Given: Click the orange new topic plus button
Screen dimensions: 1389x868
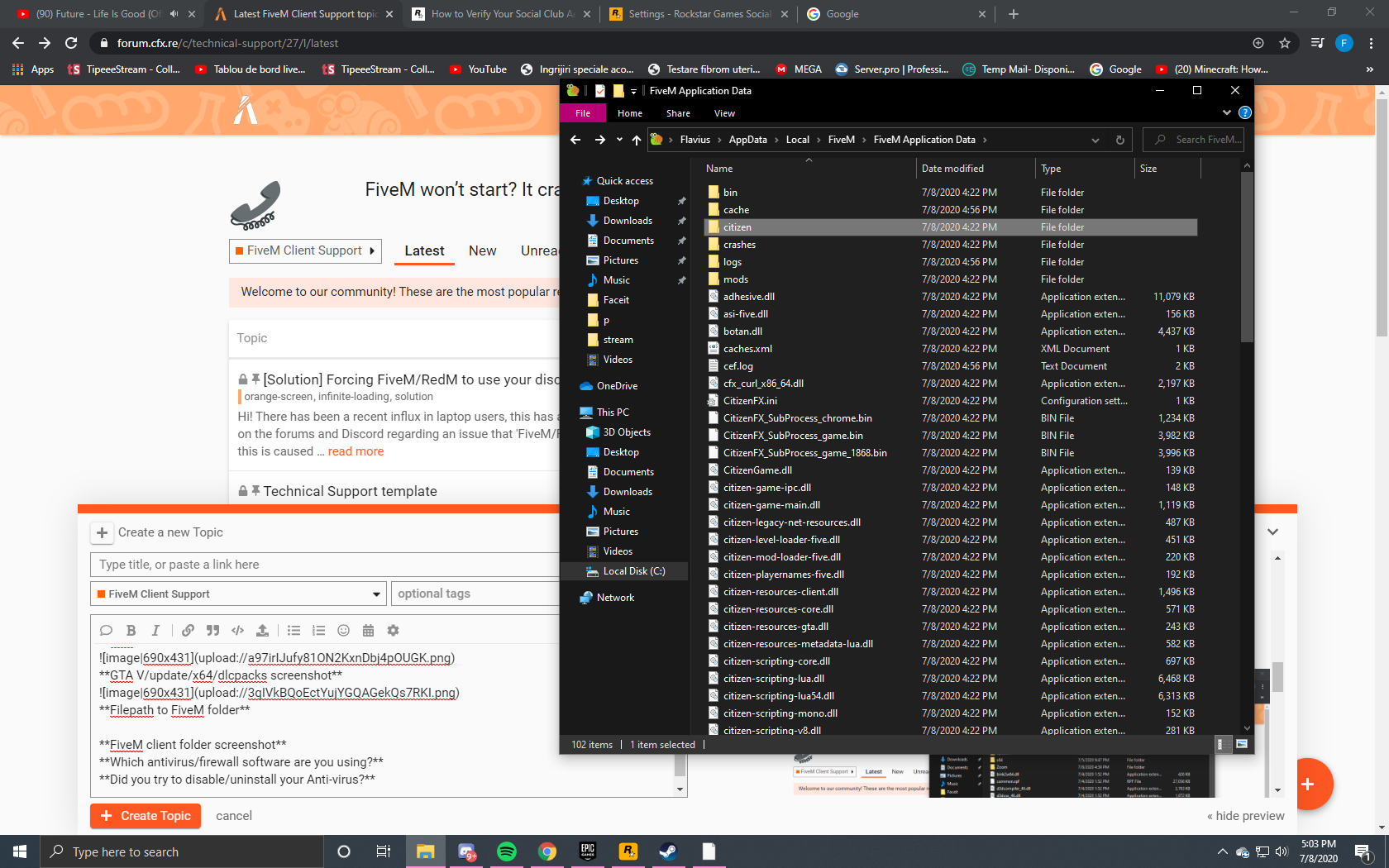Looking at the screenshot, I should click(1307, 784).
